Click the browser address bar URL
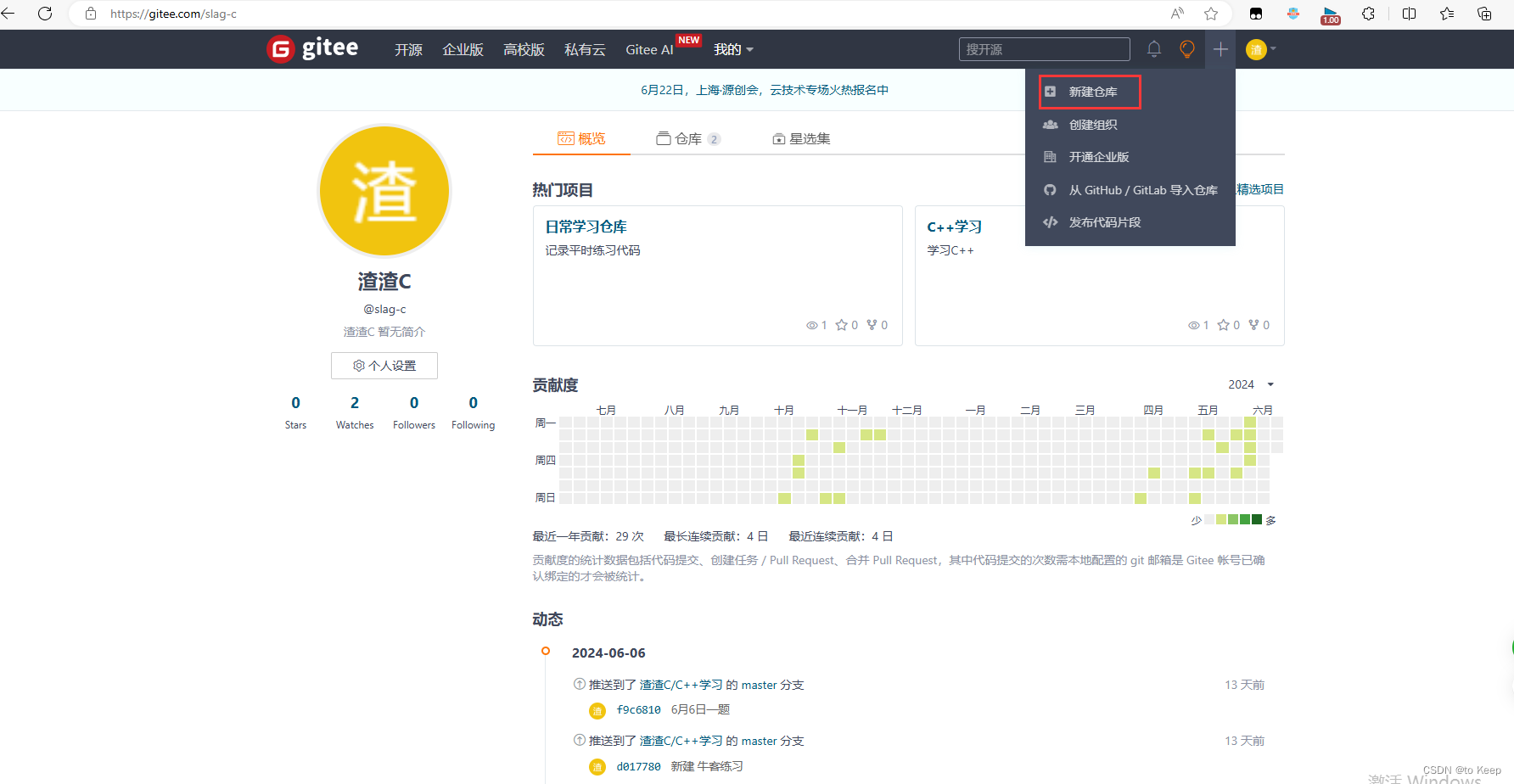1514x784 pixels. [174, 14]
